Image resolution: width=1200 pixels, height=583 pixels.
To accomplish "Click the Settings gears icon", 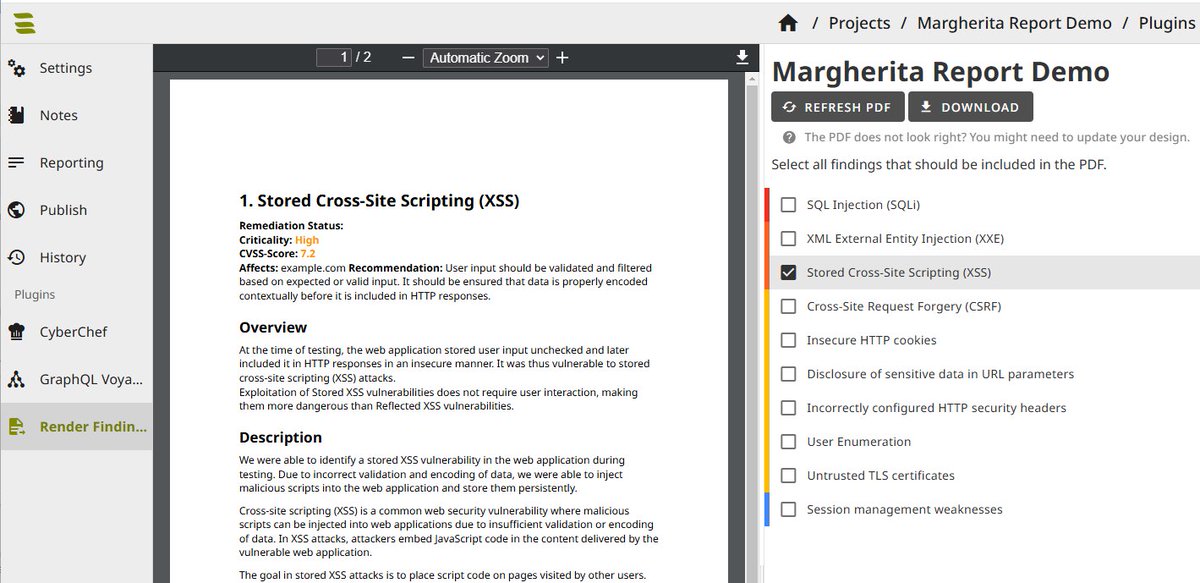I will [x=17, y=68].
